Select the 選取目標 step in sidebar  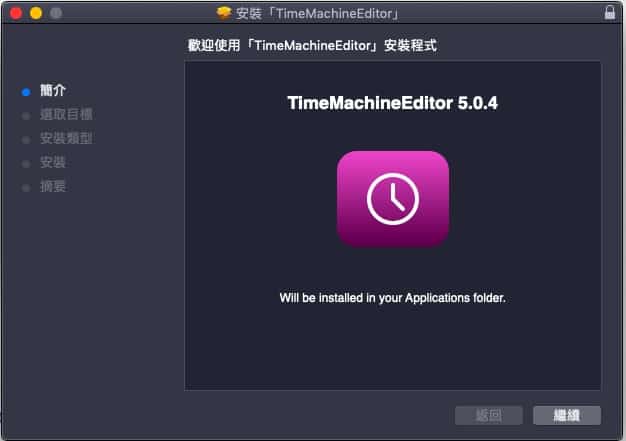(66, 115)
